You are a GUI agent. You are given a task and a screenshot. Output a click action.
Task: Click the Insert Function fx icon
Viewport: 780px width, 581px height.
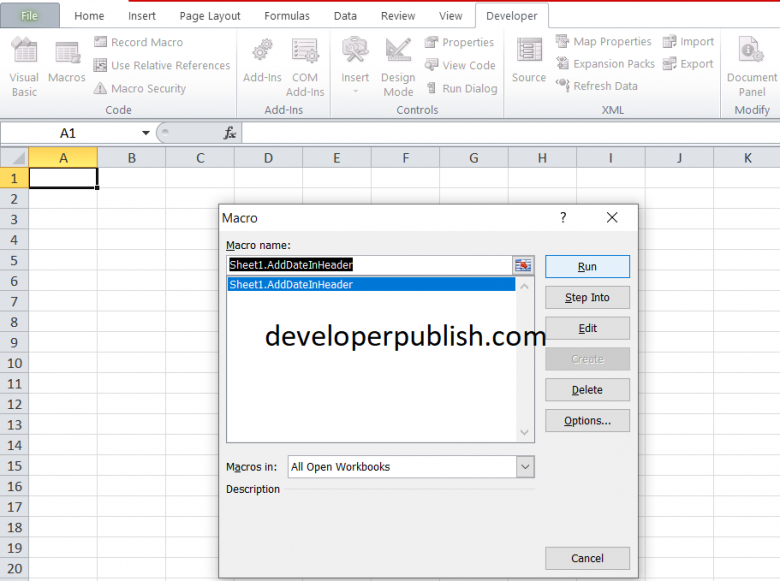pyautogui.click(x=229, y=133)
